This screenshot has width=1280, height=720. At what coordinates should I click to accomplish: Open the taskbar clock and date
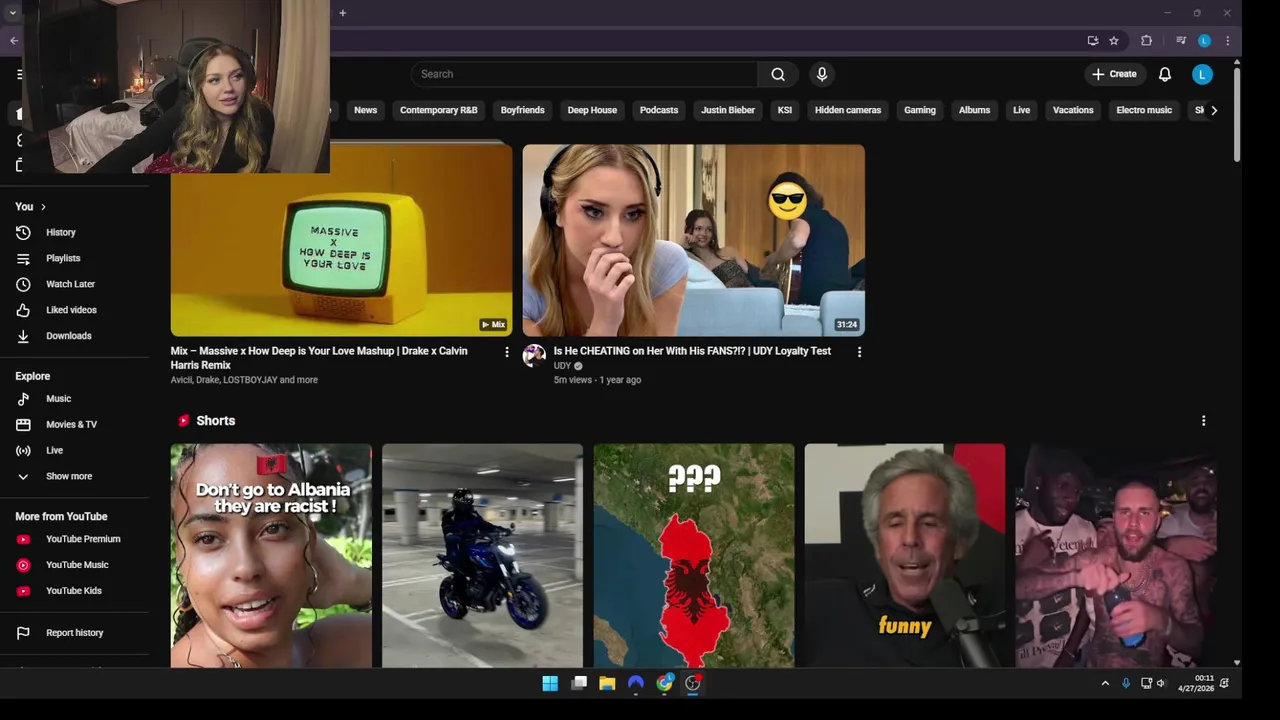tap(1196, 683)
